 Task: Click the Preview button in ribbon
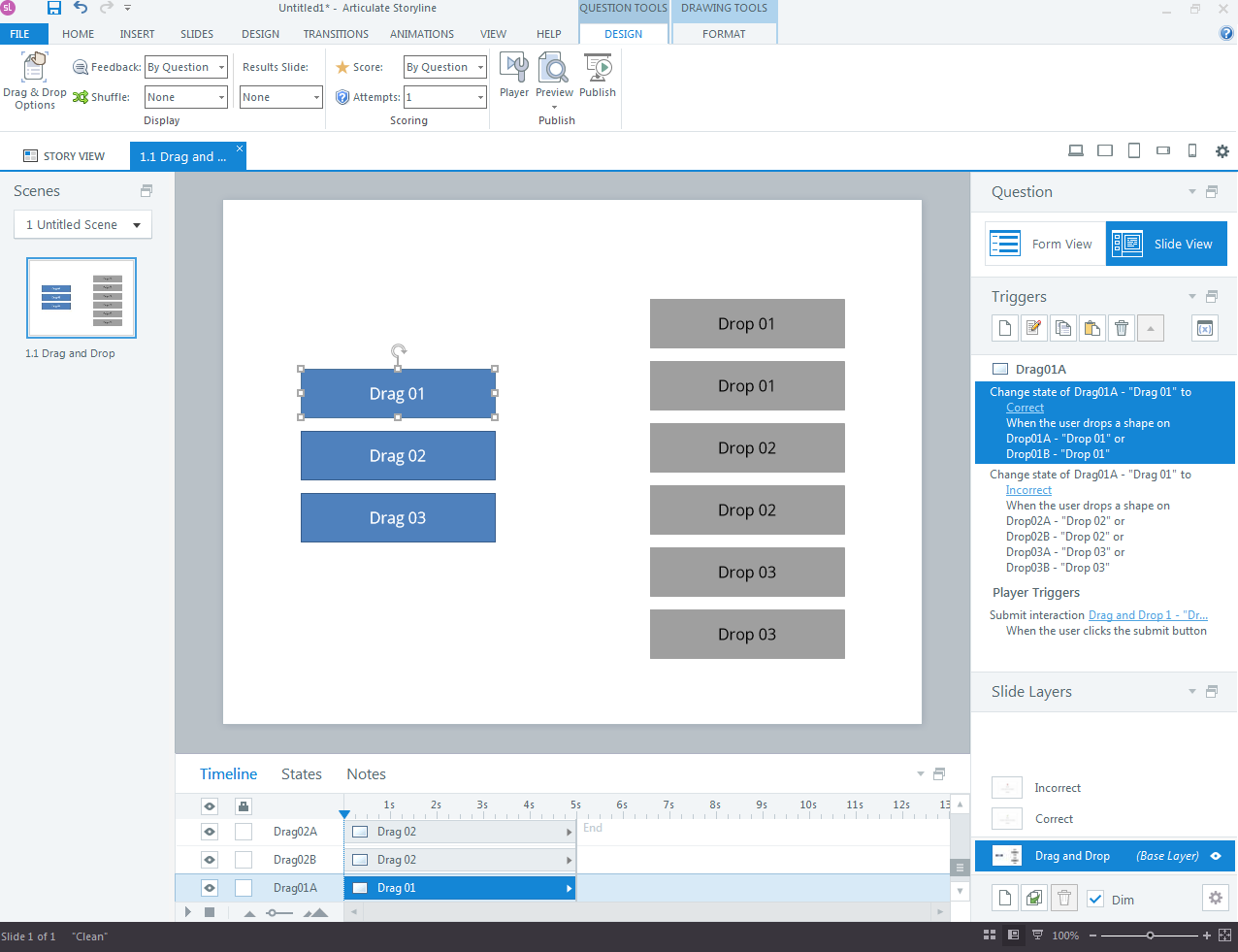click(x=554, y=76)
